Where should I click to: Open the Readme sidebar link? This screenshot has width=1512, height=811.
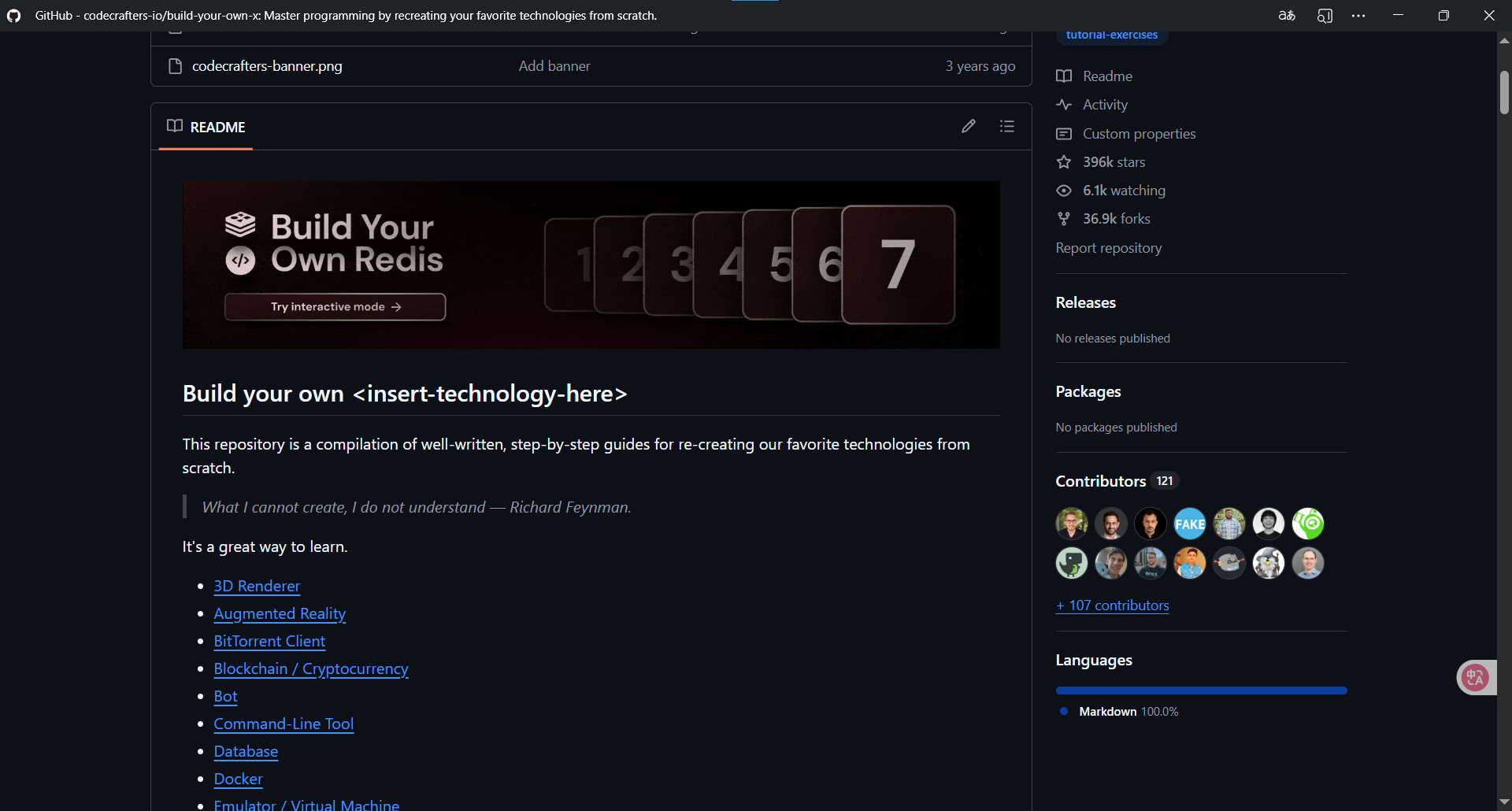pos(1108,76)
